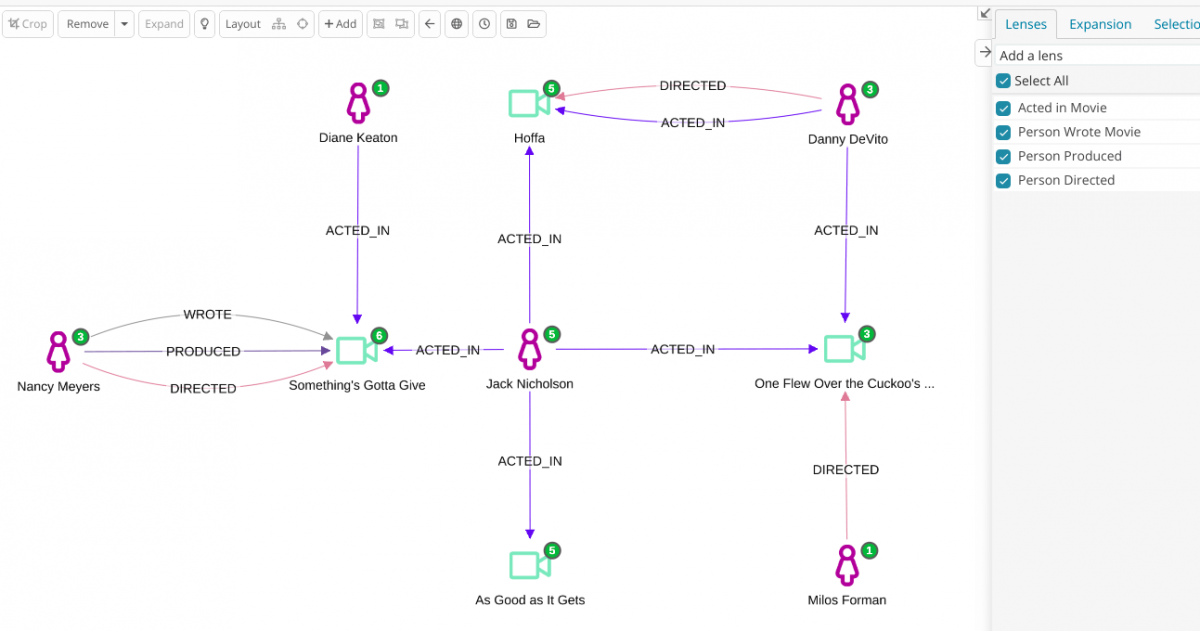Click the green badge 6 on Something's Gotta Give
This screenshot has width=1200, height=631.
[379, 336]
